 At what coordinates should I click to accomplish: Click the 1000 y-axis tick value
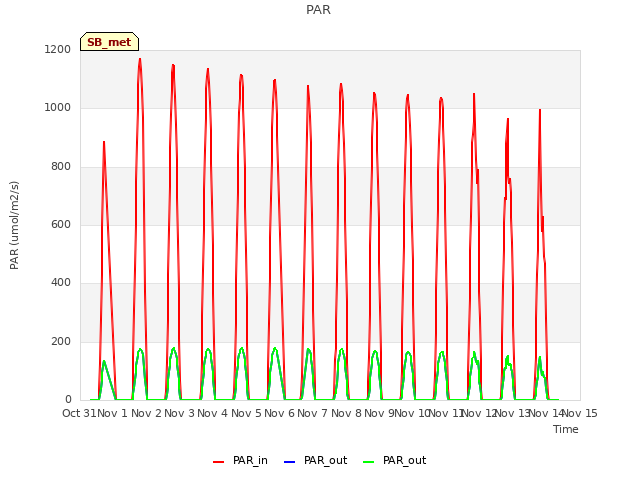58,108
